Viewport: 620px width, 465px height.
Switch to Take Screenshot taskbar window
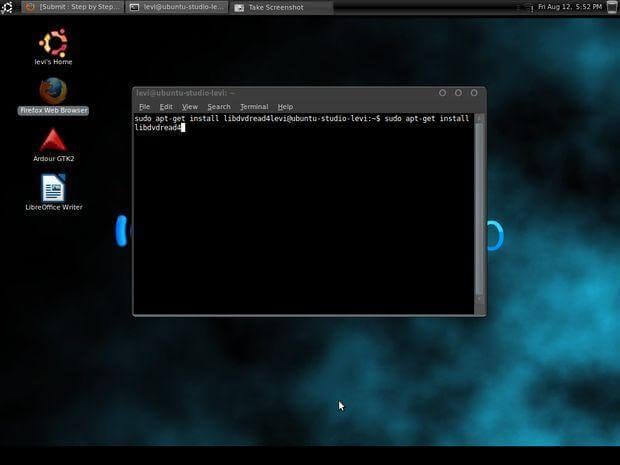(282, 7)
